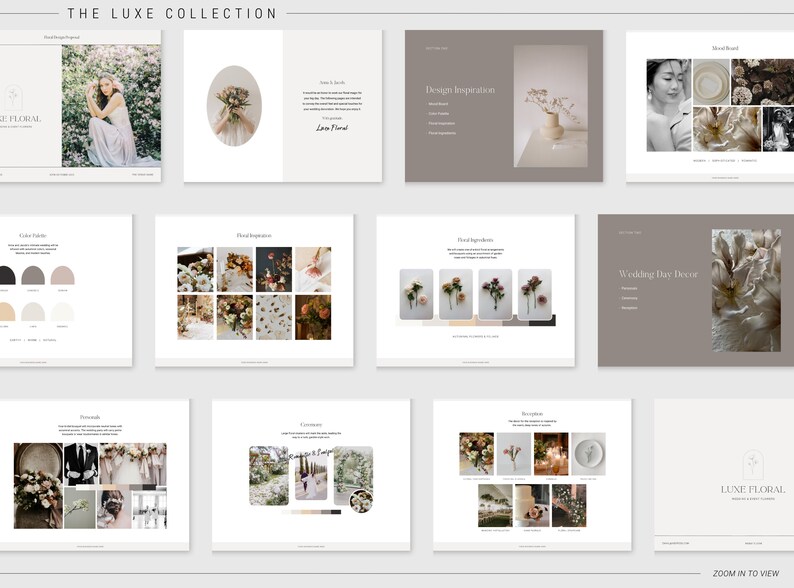Click circular flower photo on Ceremony slide
Image resolution: width=794 pixels, height=588 pixels.
point(362,500)
